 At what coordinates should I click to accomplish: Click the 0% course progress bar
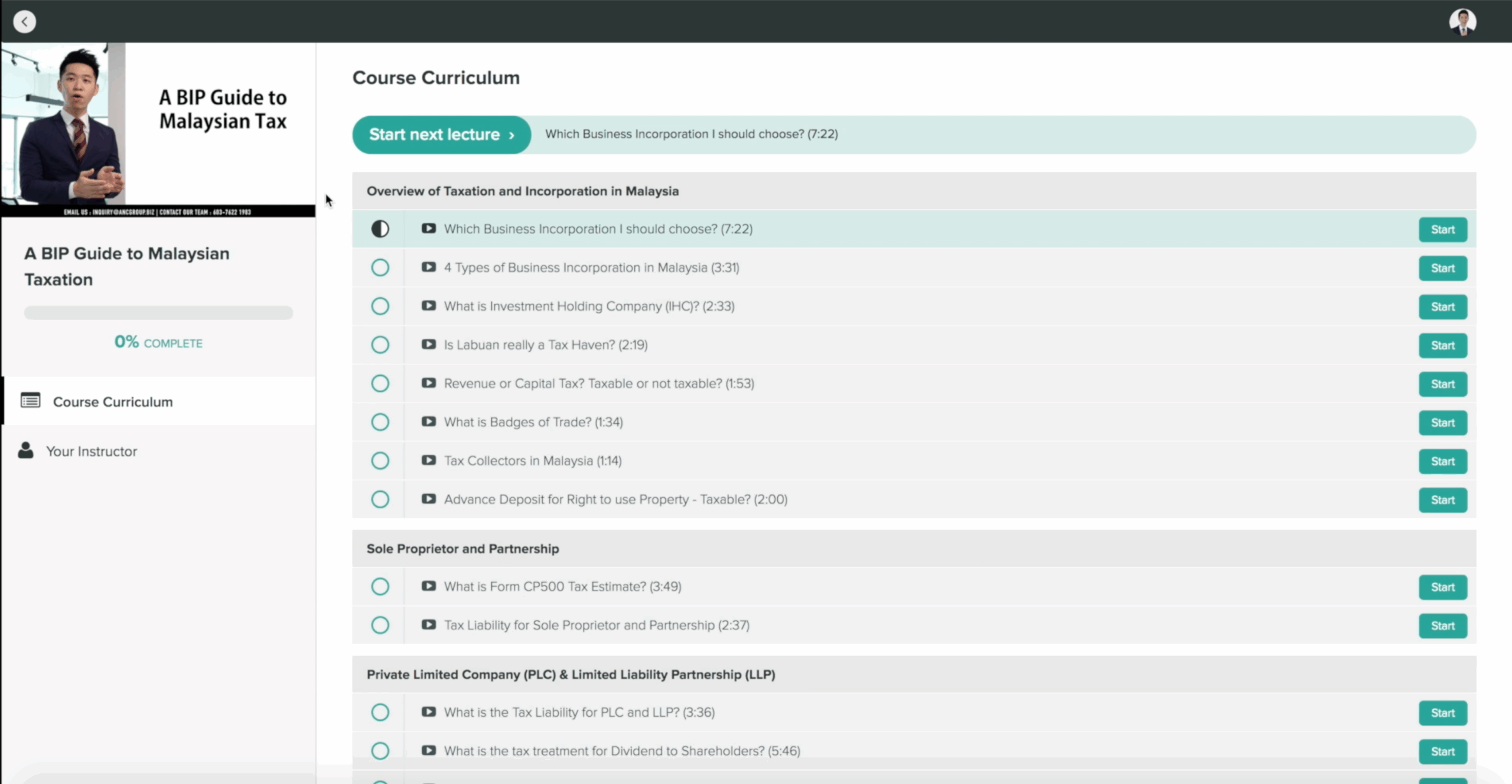pos(158,312)
